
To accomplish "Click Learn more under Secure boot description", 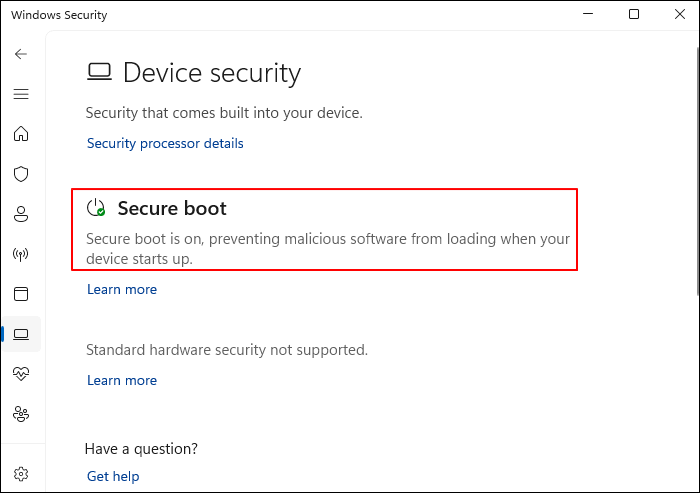I will coord(122,289).
